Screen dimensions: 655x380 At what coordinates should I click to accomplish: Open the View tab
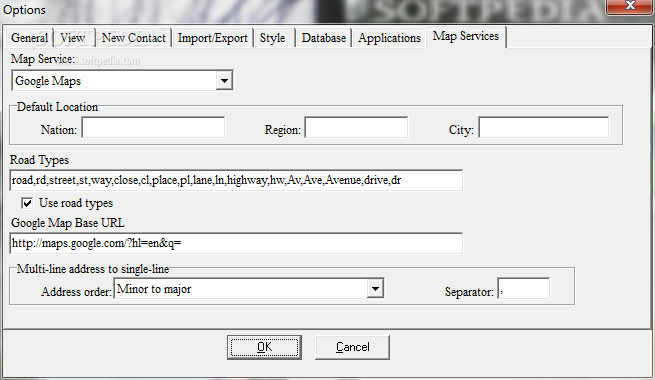click(73, 38)
